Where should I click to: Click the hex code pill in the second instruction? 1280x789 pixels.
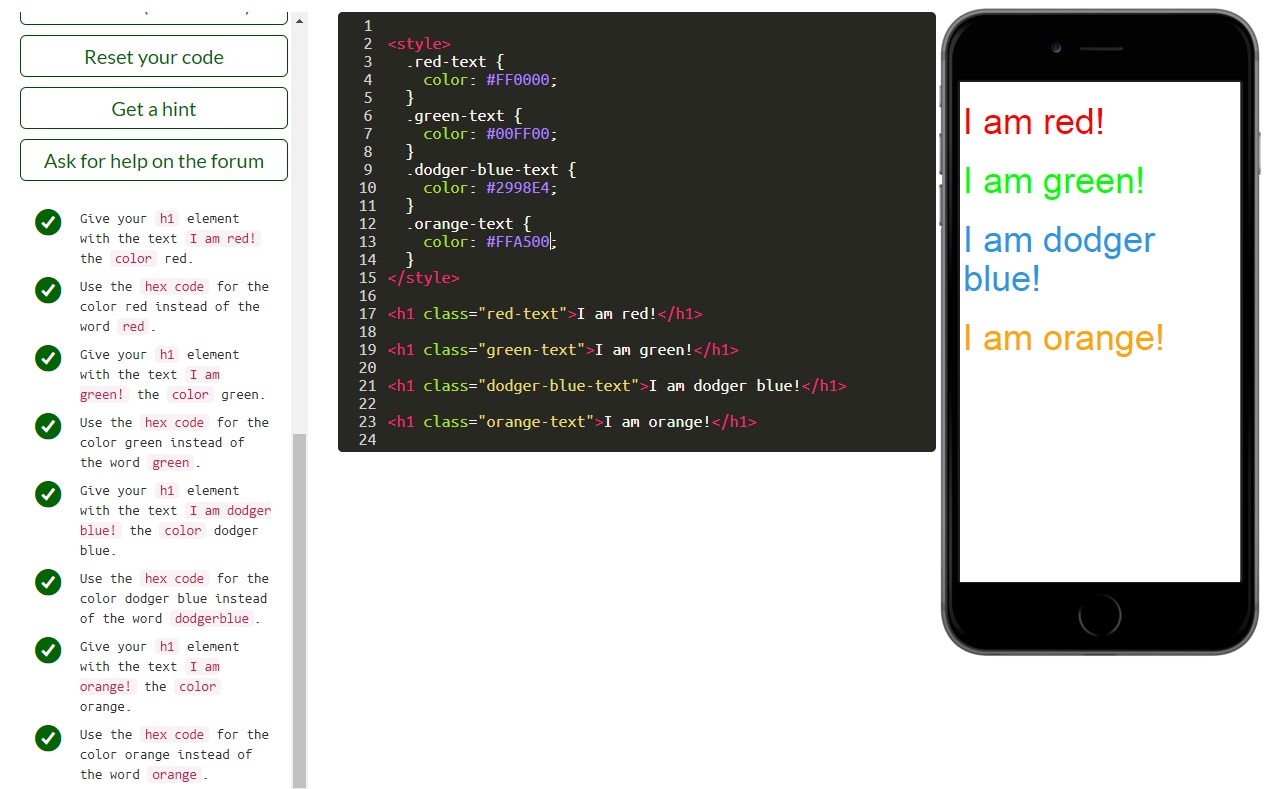click(x=174, y=286)
